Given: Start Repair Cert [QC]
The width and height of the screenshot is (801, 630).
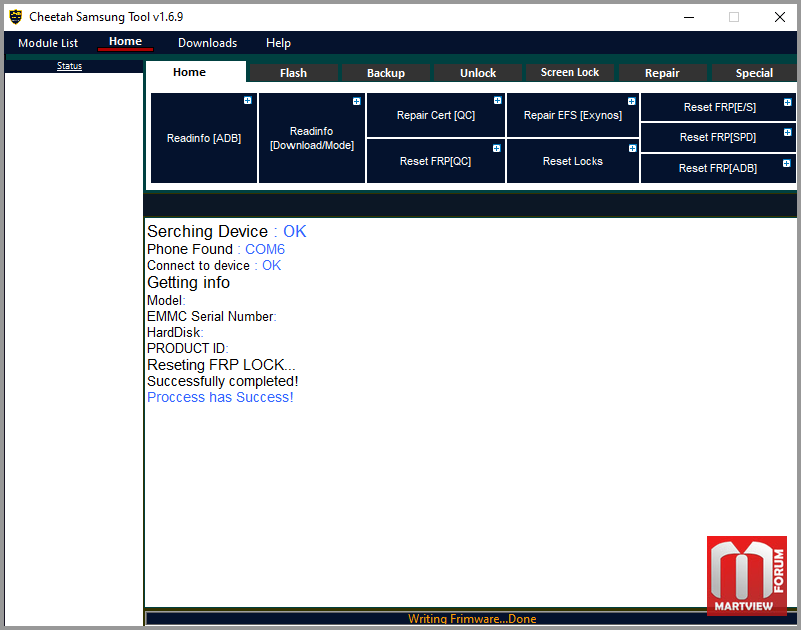Looking at the screenshot, I should pyautogui.click(x=436, y=115).
